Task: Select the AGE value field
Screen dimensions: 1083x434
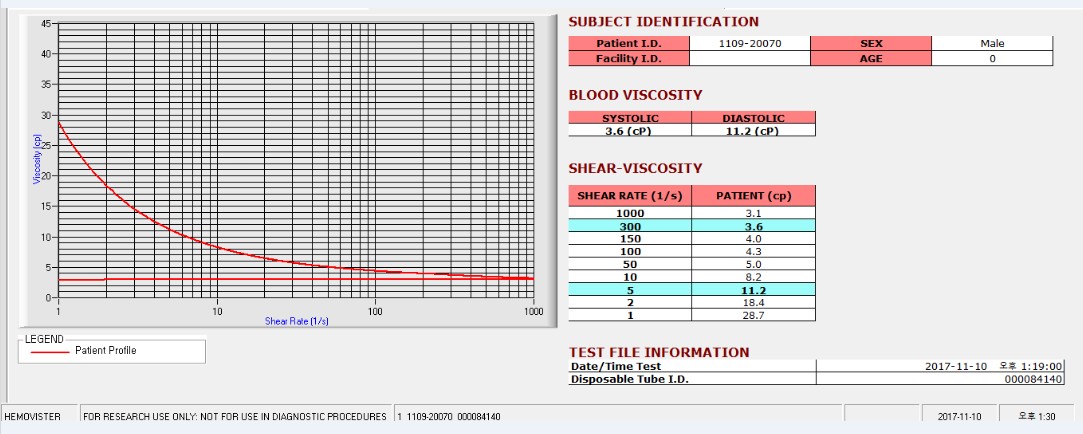Action: coord(992,59)
